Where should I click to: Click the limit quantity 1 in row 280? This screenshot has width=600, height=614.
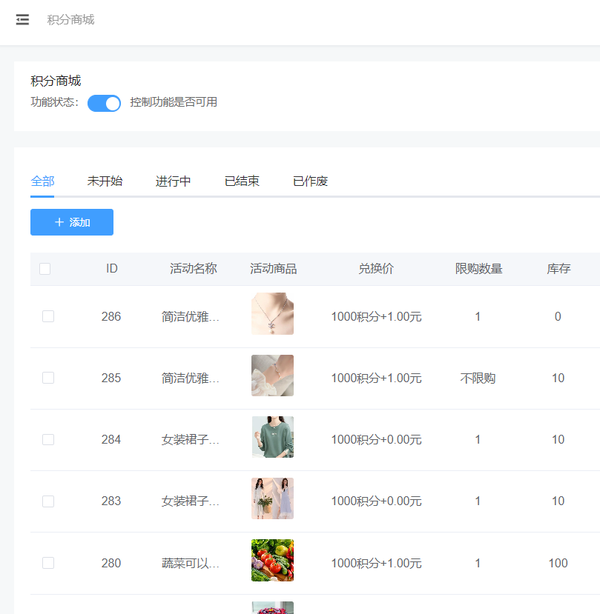478,563
